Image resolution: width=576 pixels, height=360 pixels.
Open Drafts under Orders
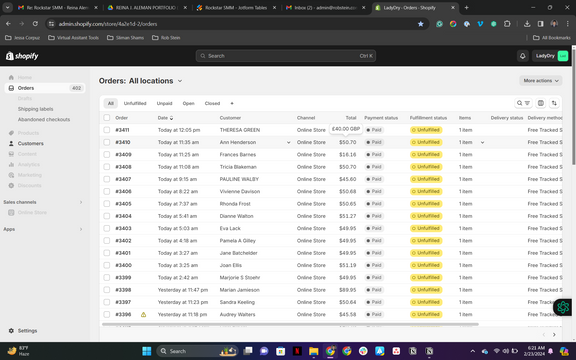[x=25, y=98]
